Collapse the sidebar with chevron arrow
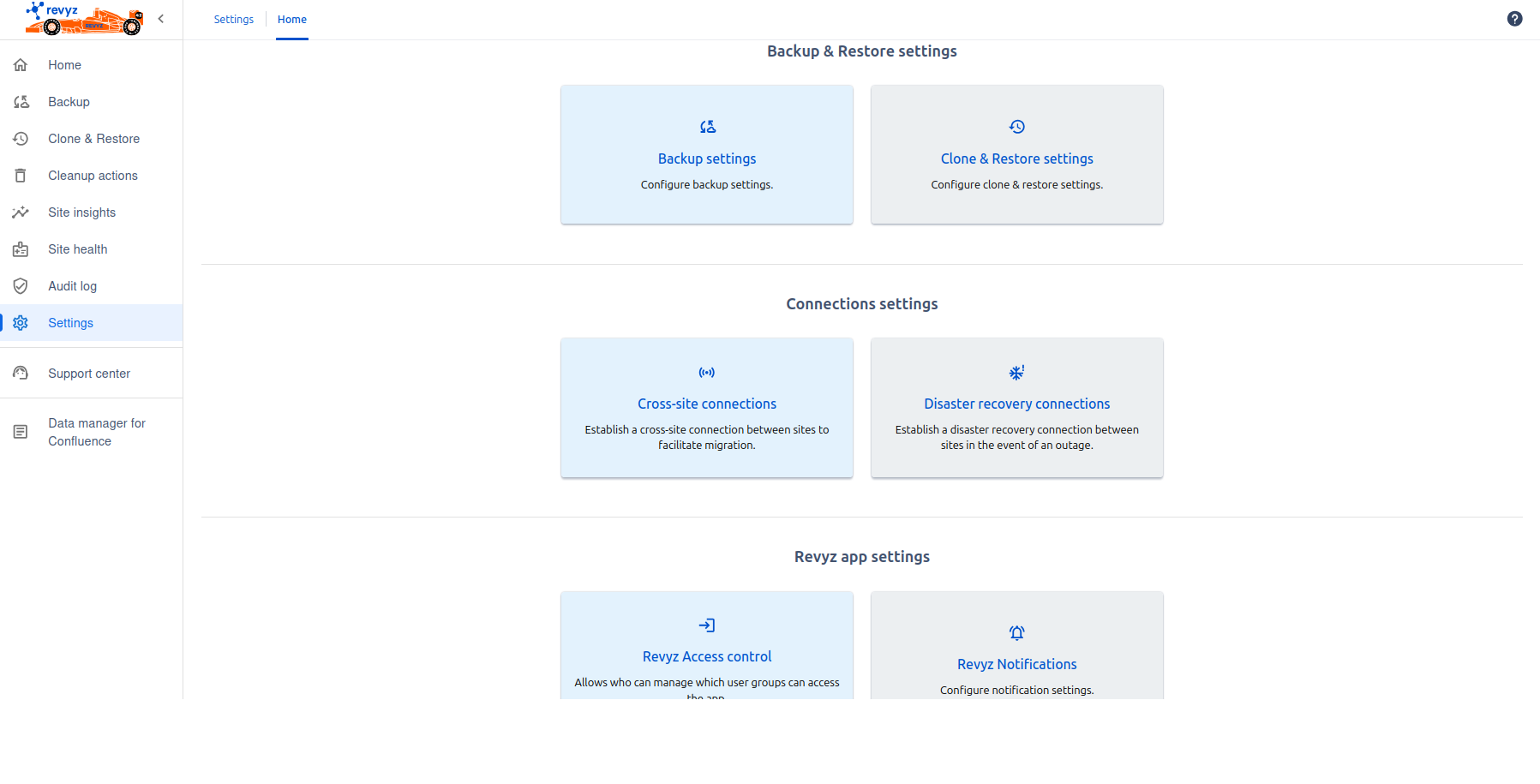The width and height of the screenshot is (1540, 784). point(160,19)
